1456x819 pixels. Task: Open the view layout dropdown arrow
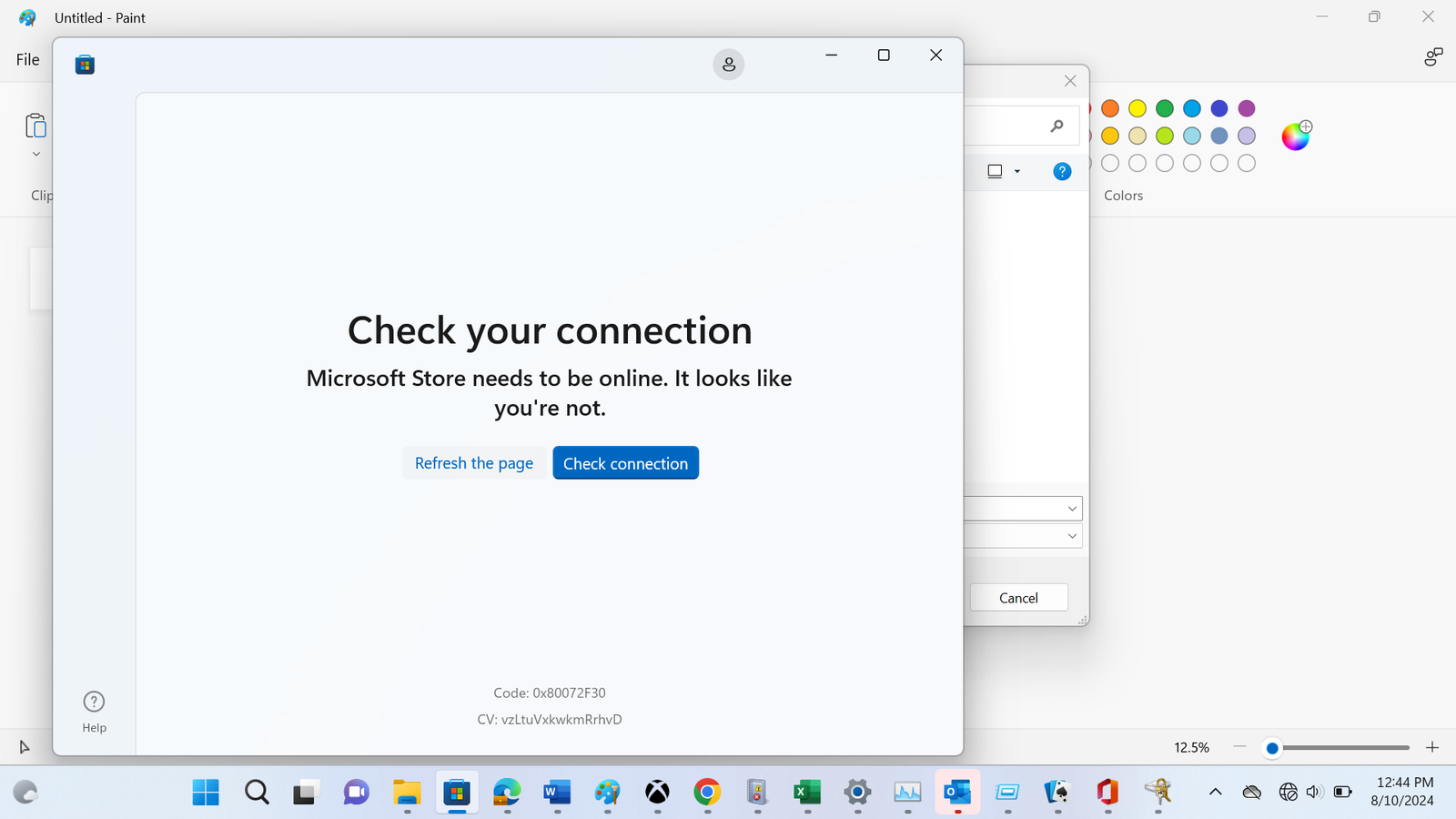[1017, 171]
